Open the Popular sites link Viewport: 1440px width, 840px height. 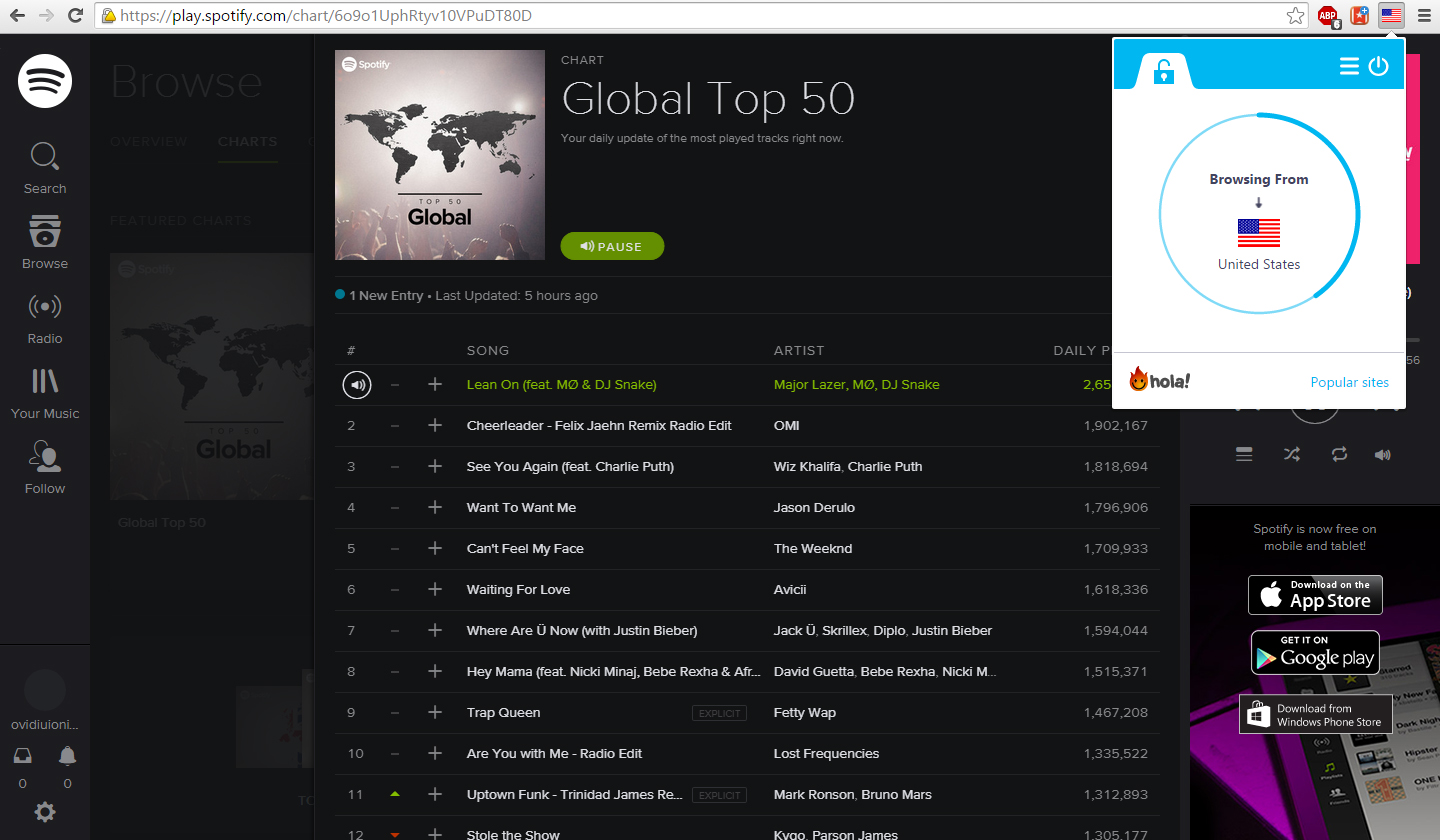pos(1349,382)
